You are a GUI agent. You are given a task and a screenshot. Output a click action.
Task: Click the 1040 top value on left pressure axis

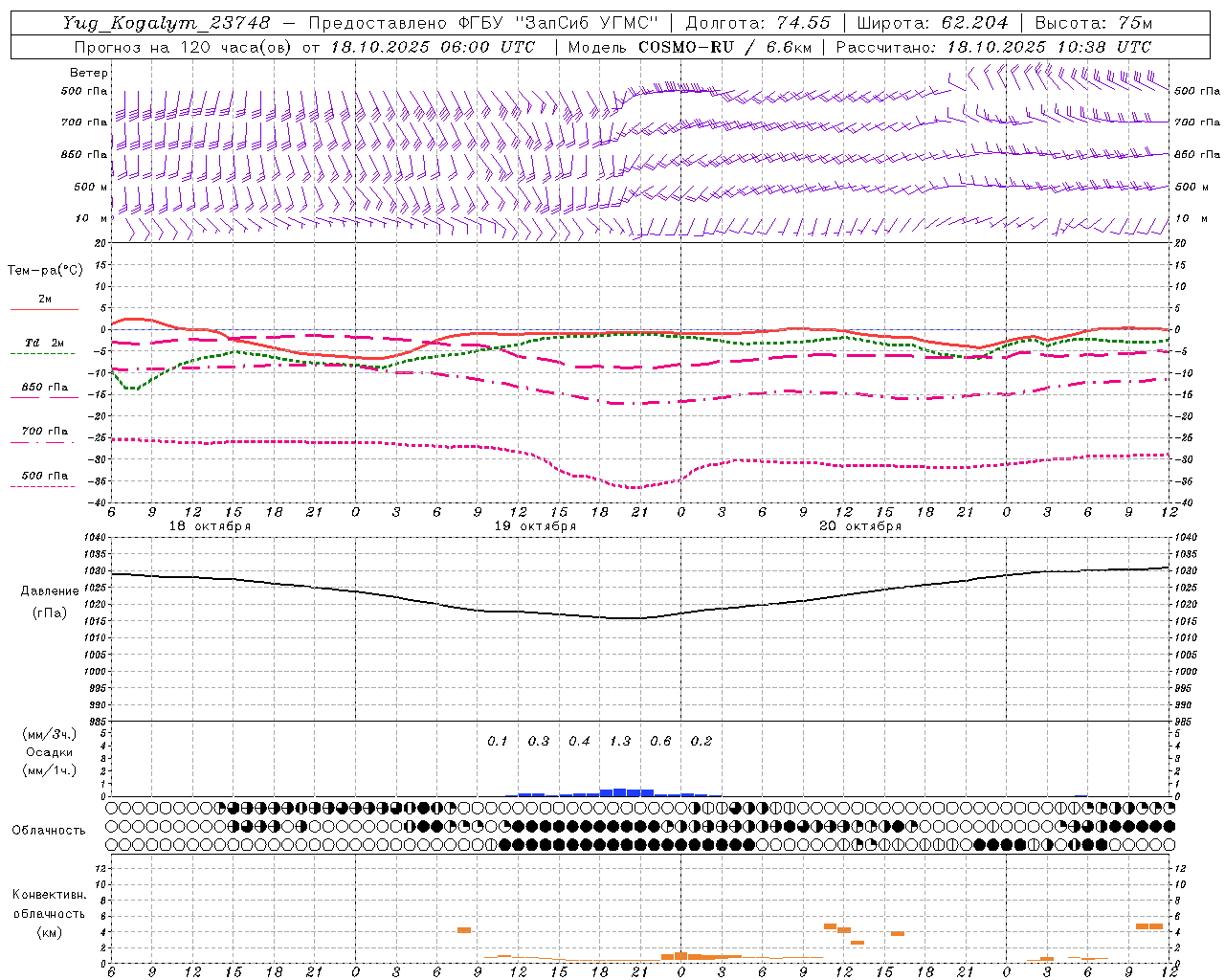(94, 538)
